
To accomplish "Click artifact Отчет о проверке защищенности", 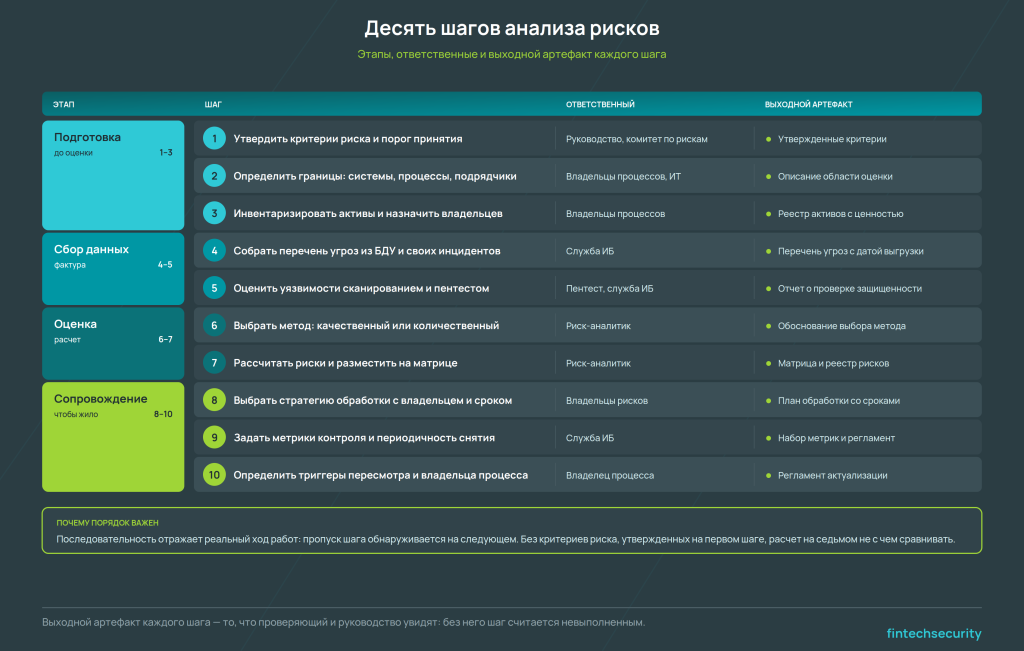I will 850,289.
